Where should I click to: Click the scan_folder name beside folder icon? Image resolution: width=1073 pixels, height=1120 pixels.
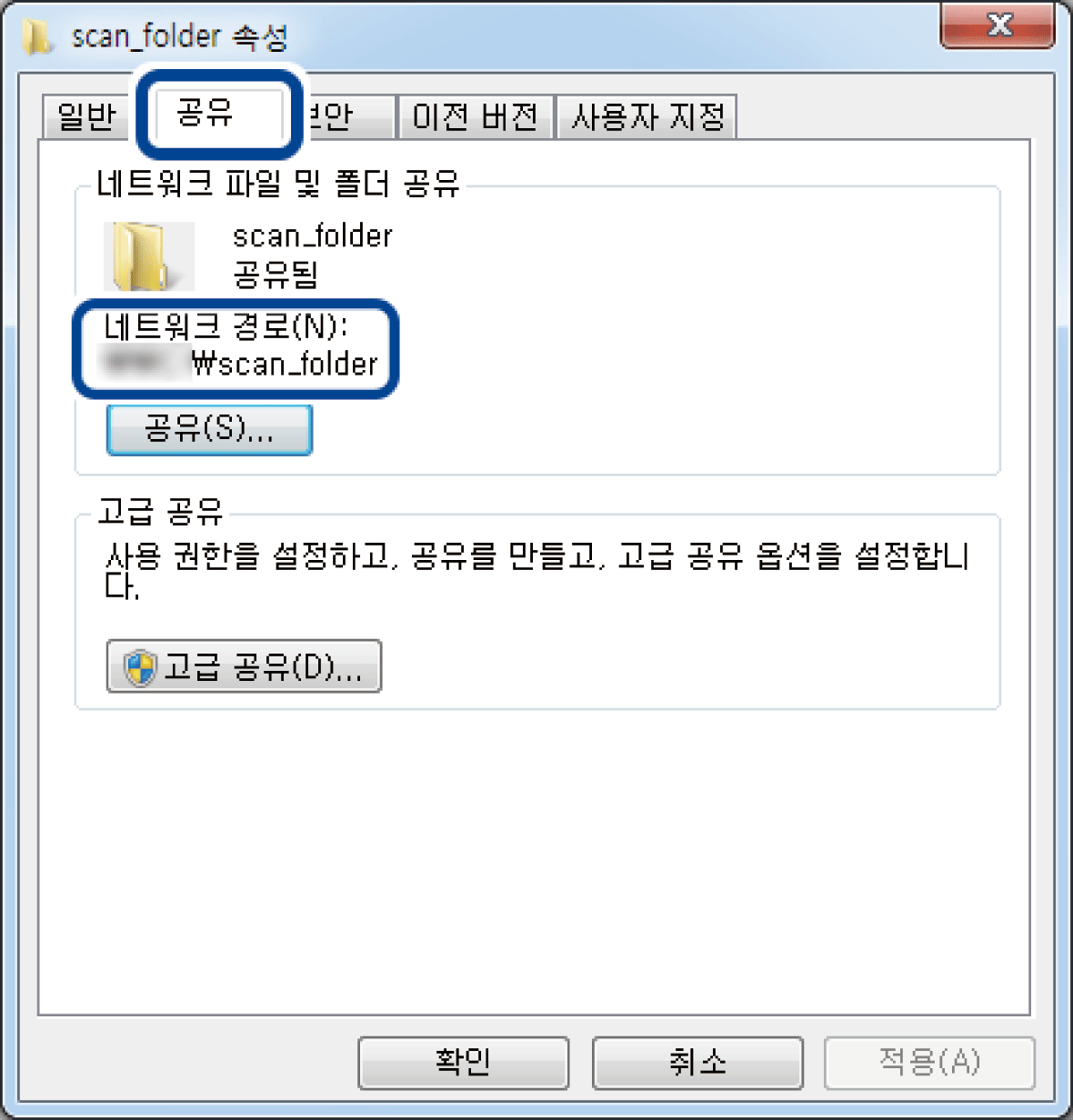point(313,236)
